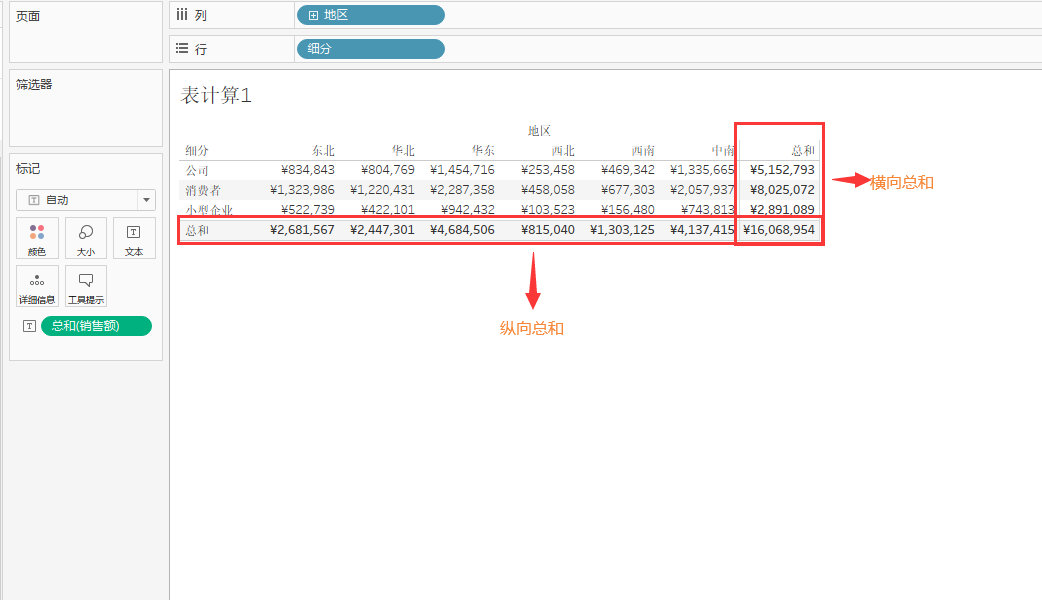Click cell value ¥942,432
The height and width of the screenshot is (600, 1042).
tap(467, 210)
